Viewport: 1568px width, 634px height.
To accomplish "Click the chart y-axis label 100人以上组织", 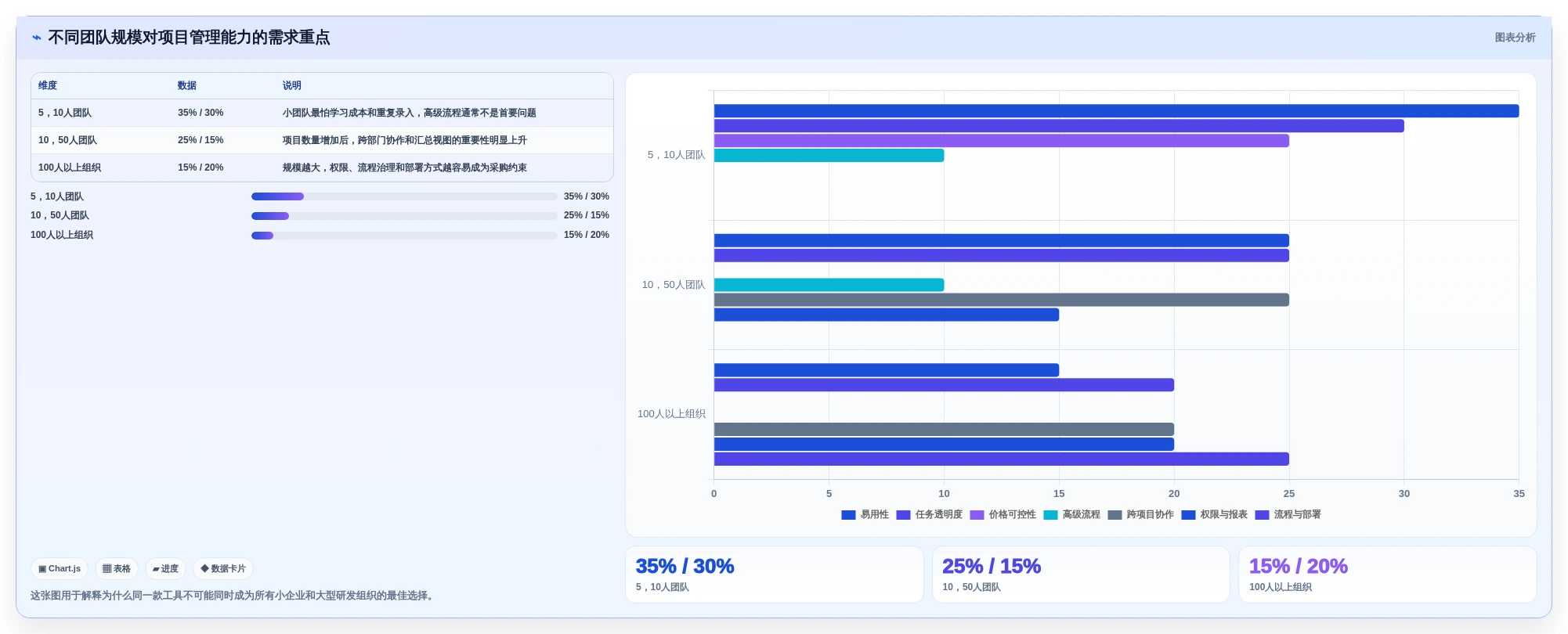I will 671,414.
